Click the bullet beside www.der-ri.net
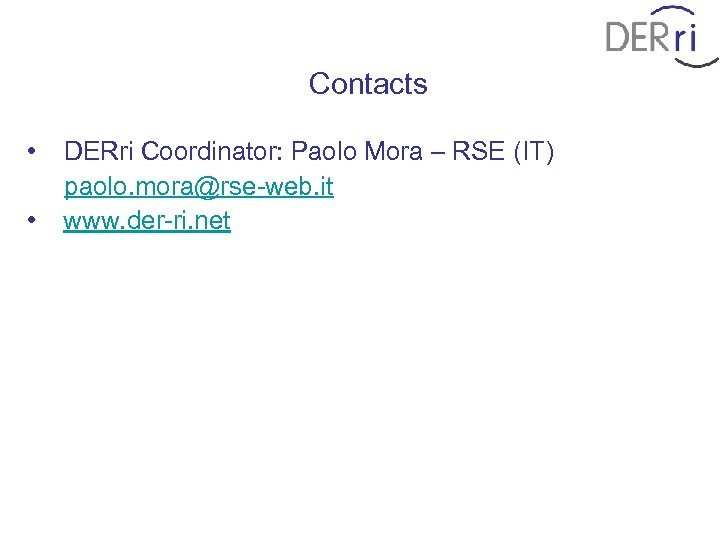Image resolution: width=720 pixels, height=540 pixels. pos(34,220)
